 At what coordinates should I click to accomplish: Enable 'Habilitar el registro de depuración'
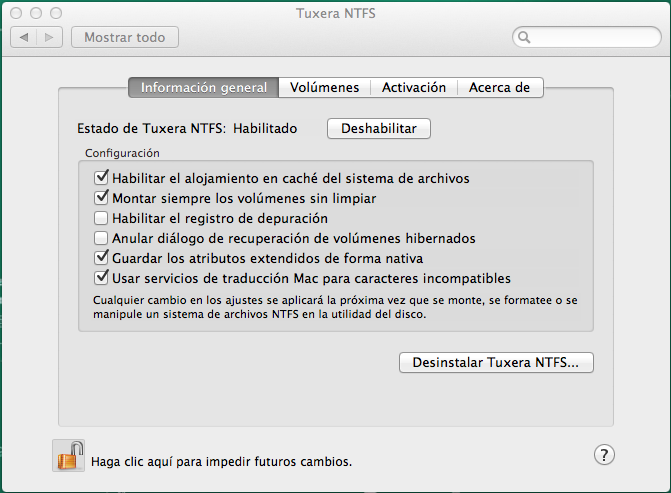tap(101, 218)
